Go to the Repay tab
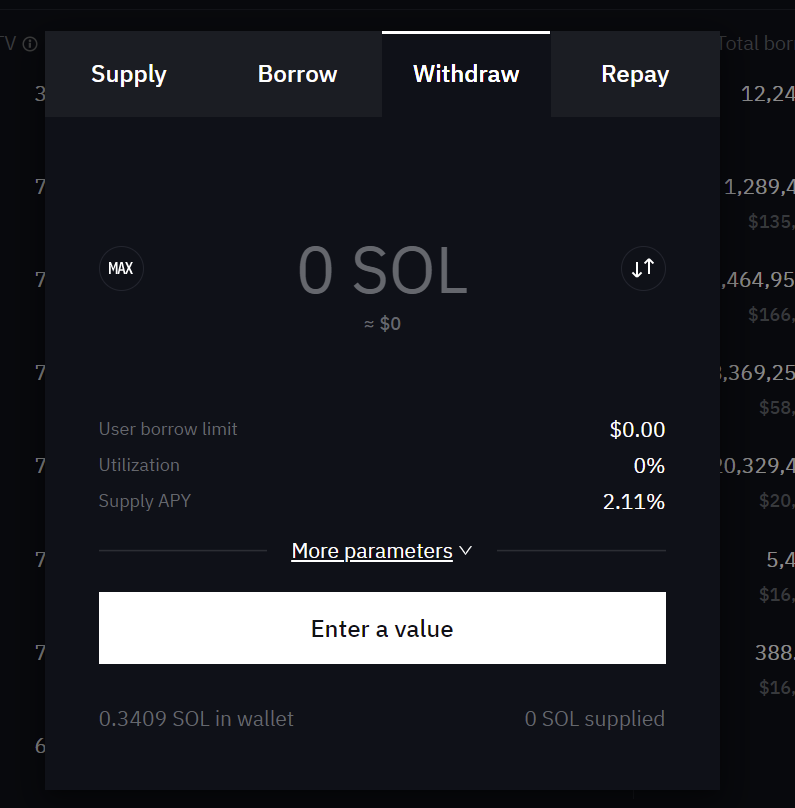 click(635, 74)
